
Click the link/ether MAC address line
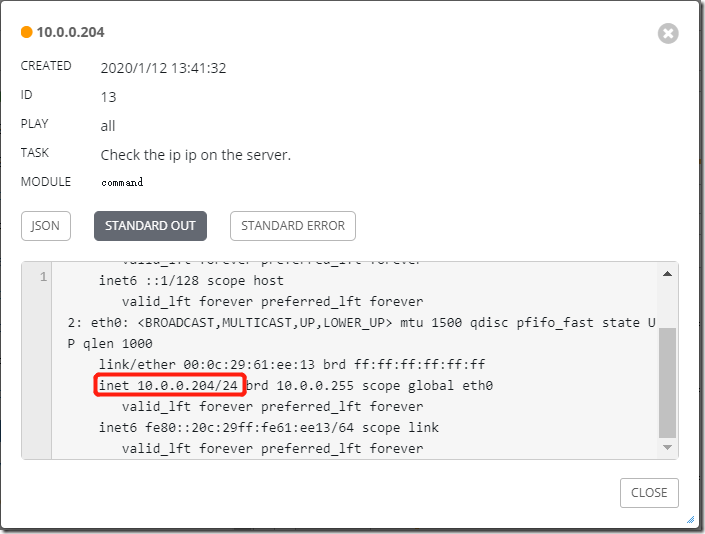[292, 364]
